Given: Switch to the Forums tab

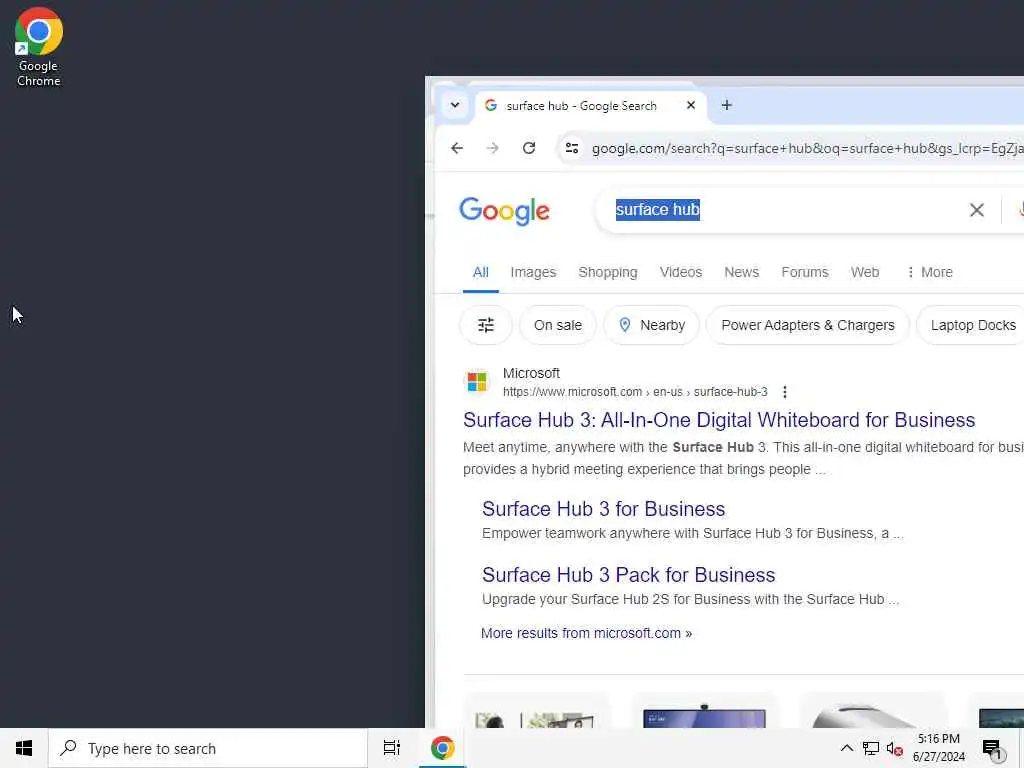Looking at the screenshot, I should 805,272.
